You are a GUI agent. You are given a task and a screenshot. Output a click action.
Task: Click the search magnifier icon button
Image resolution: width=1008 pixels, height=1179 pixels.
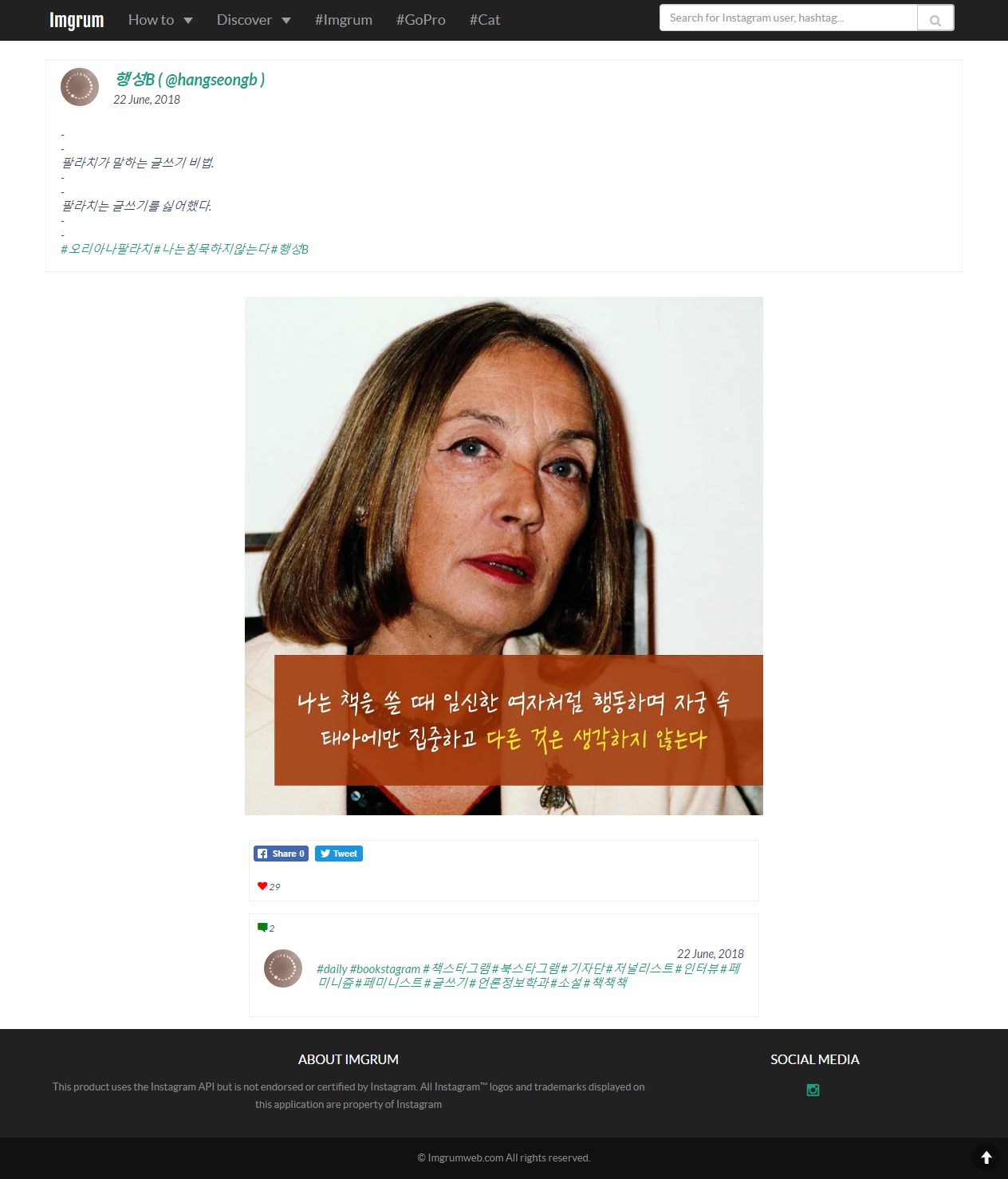pos(935,18)
